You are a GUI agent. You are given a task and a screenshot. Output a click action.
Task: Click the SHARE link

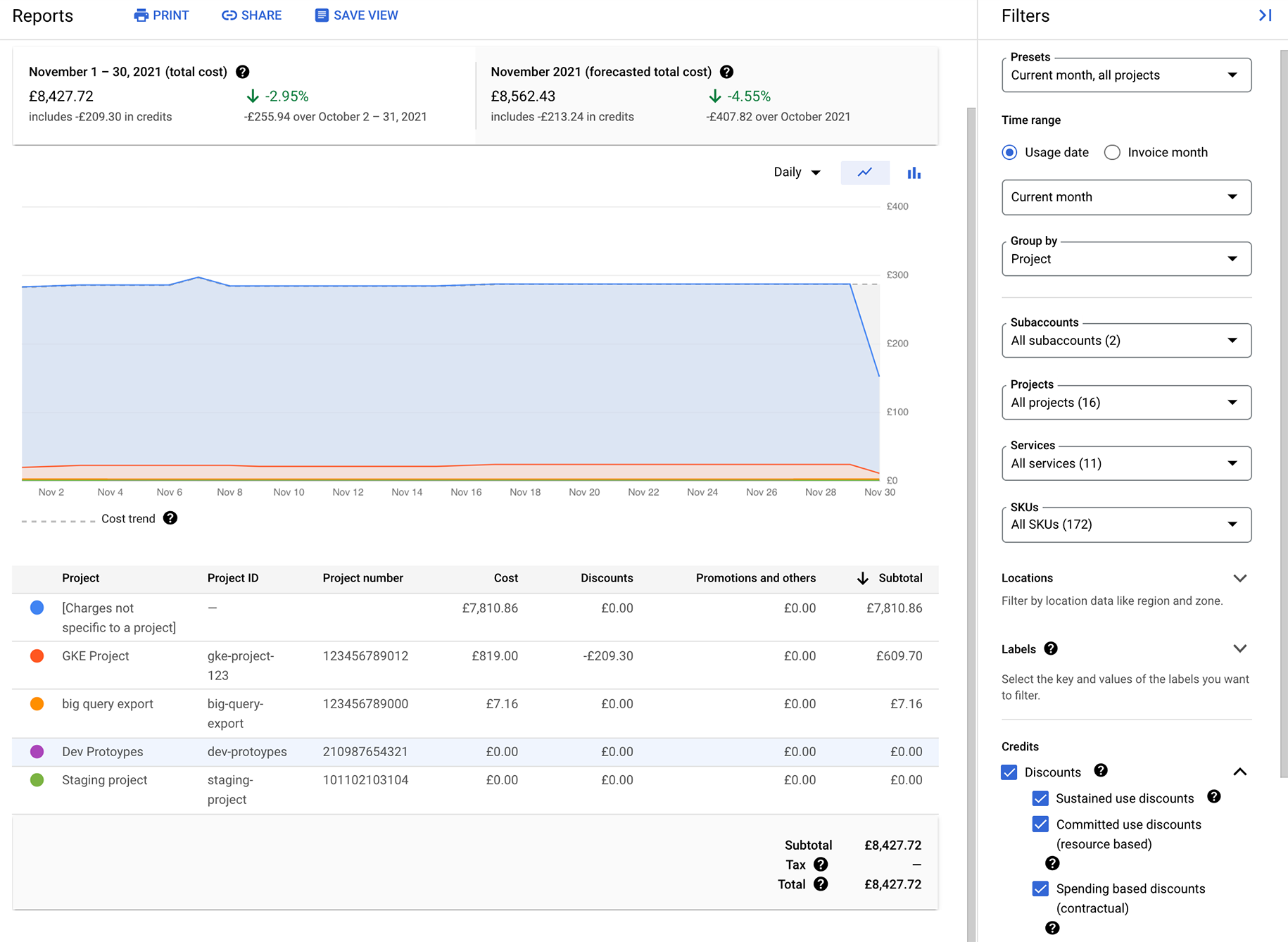point(251,15)
